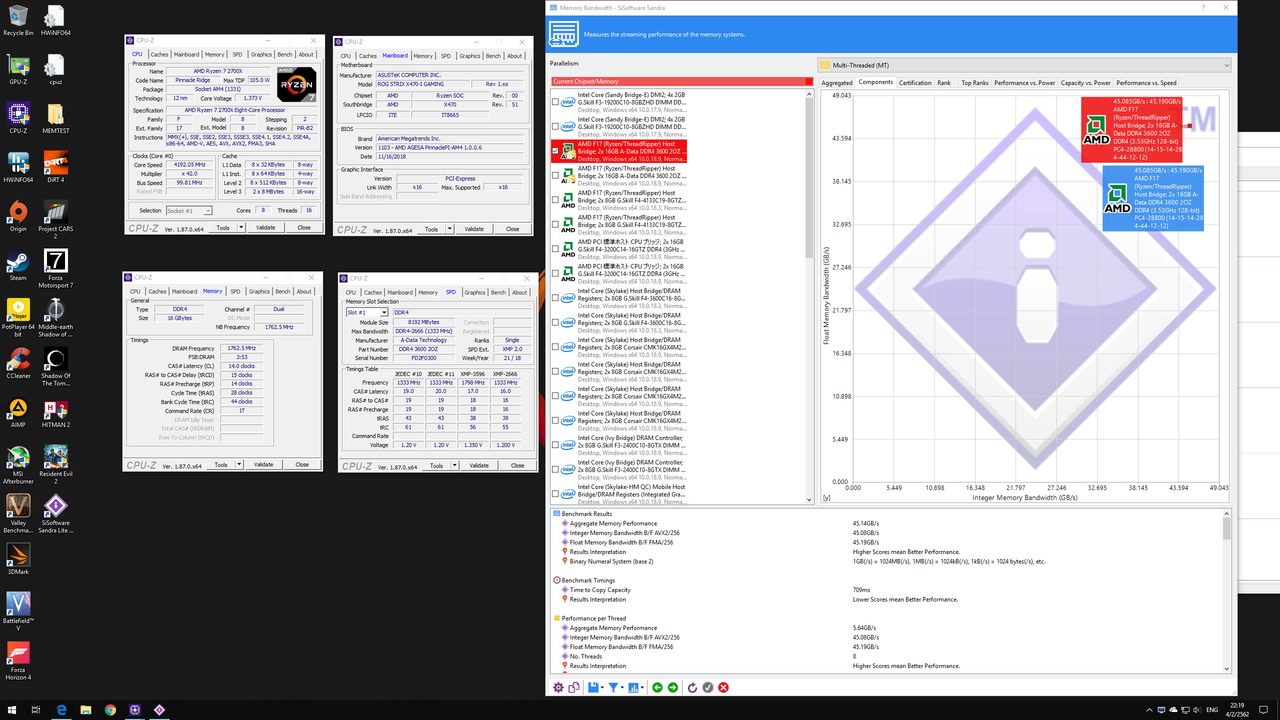
Task: Click the benchmark details vertical scrollbar
Action: [1226, 592]
